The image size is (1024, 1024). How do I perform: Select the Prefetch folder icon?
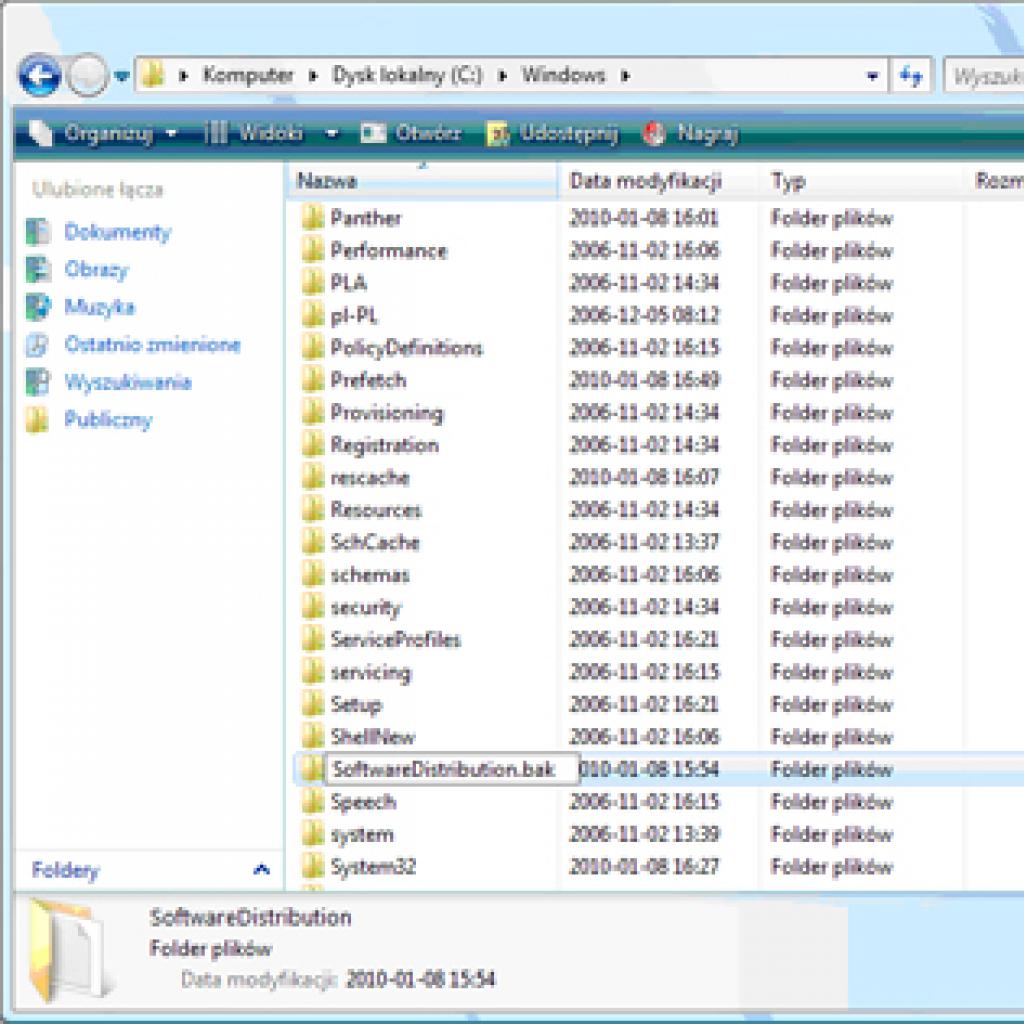pyautogui.click(x=313, y=379)
